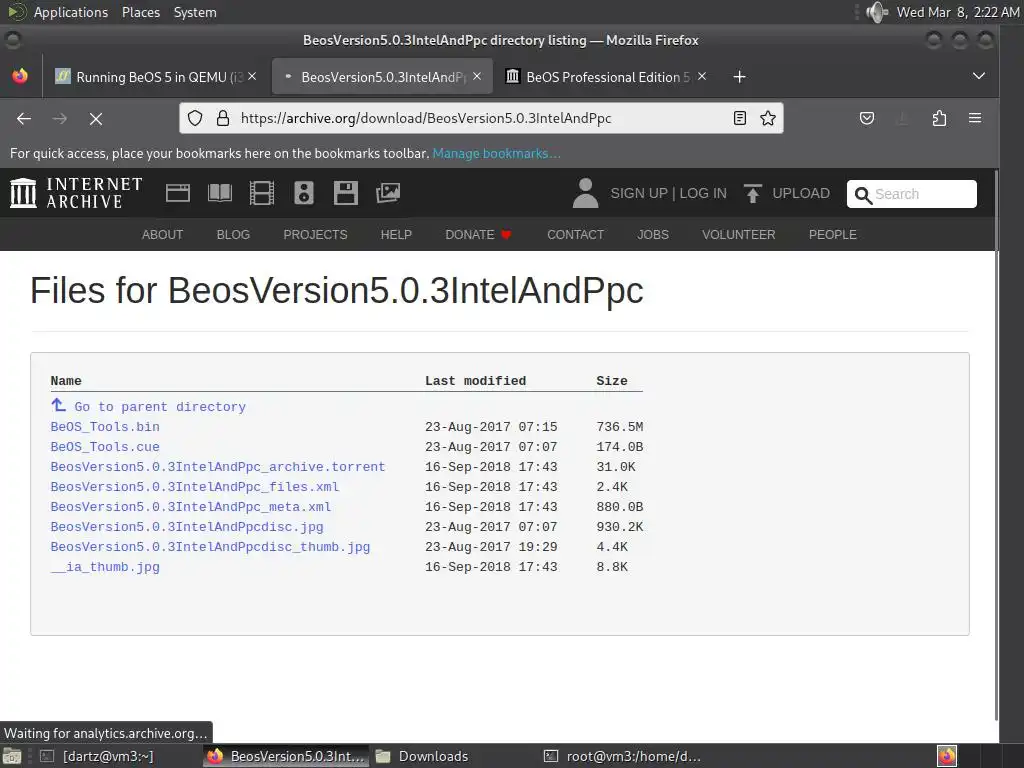This screenshot has height=768, width=1024.
Task: Click the VOLUNTEER navigation link
Action: [739, 234]
